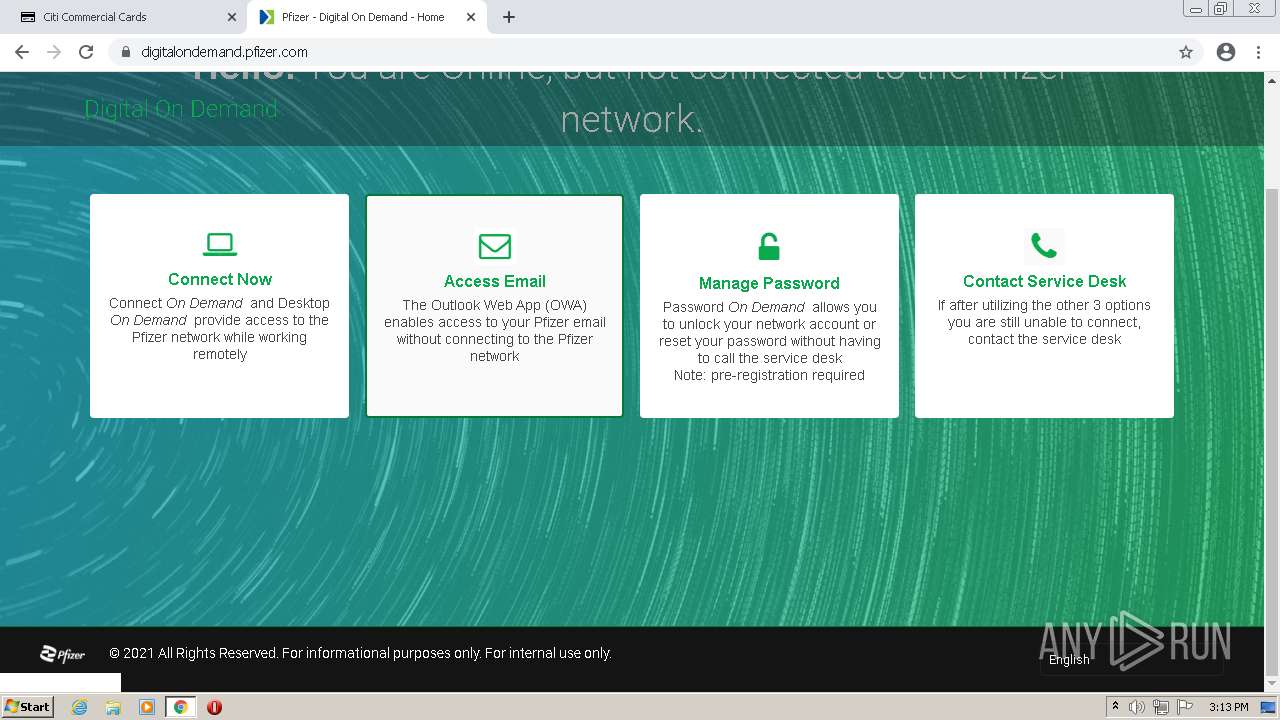Open the Access Email link
The height and width of the screenshot is (720, 1280).
(495, 281)
